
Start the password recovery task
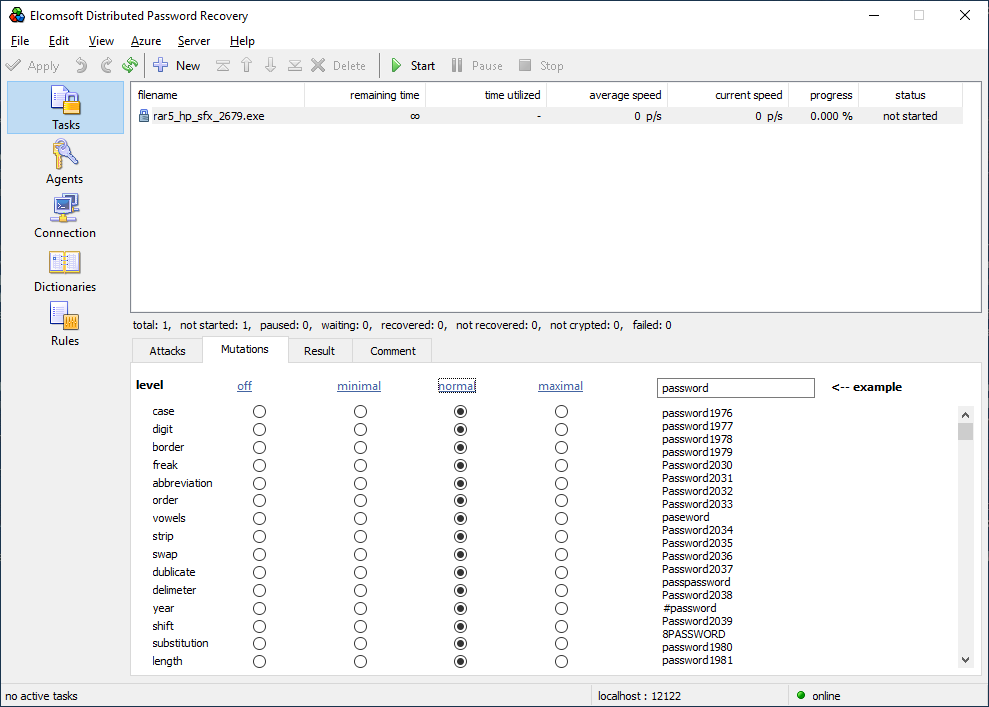pyautogui.click(x=413, y=66)
